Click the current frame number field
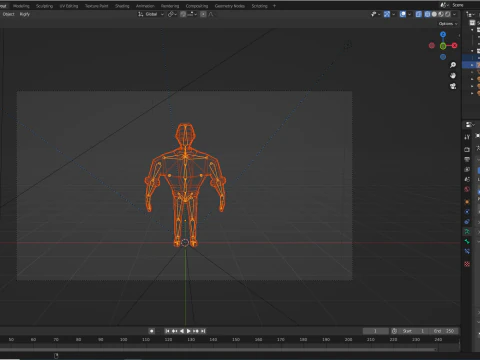 coord(375,331)
